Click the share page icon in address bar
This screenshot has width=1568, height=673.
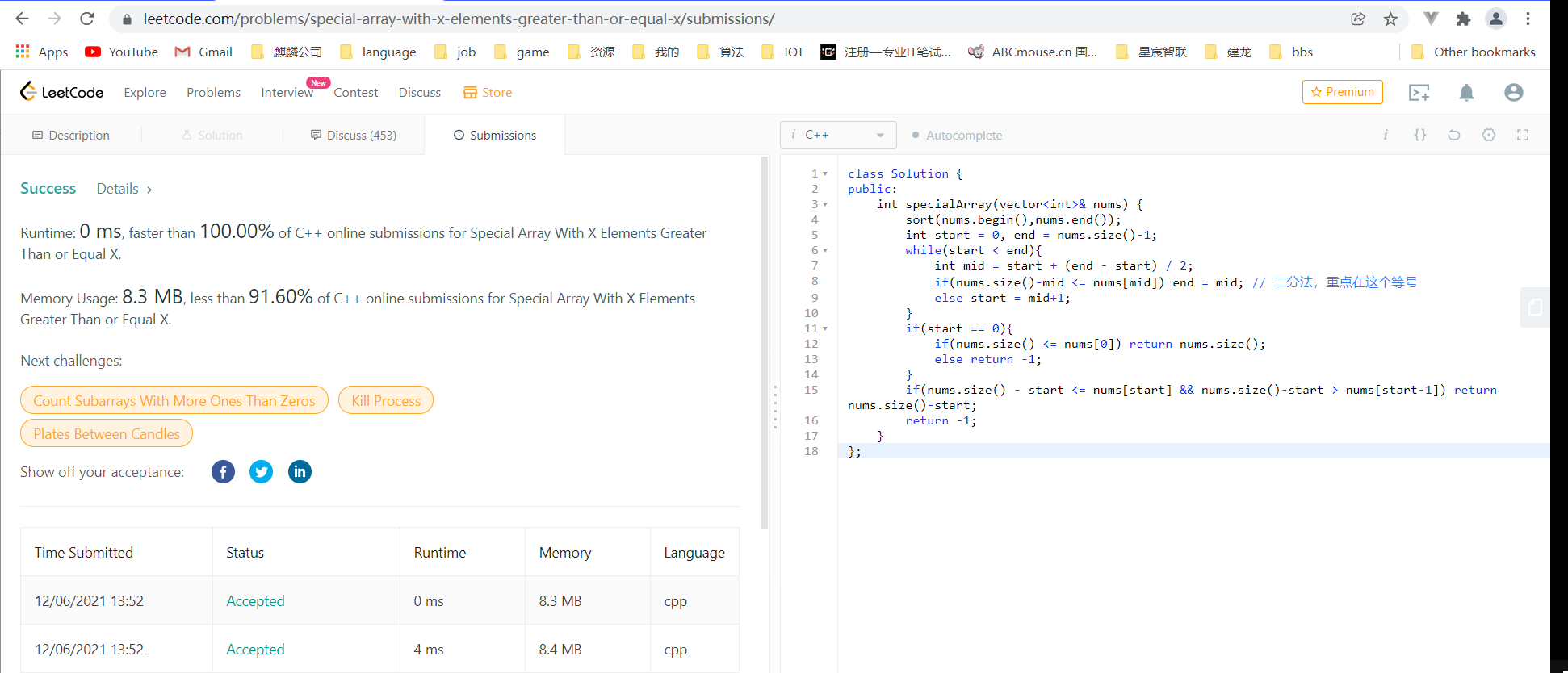[x=1358, y=19]
